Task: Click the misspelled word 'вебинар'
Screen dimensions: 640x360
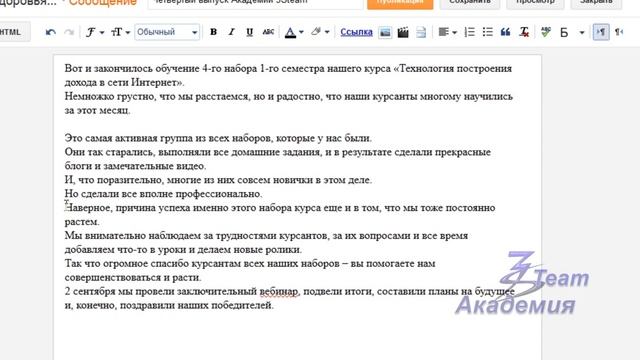Action: (279, 291)
